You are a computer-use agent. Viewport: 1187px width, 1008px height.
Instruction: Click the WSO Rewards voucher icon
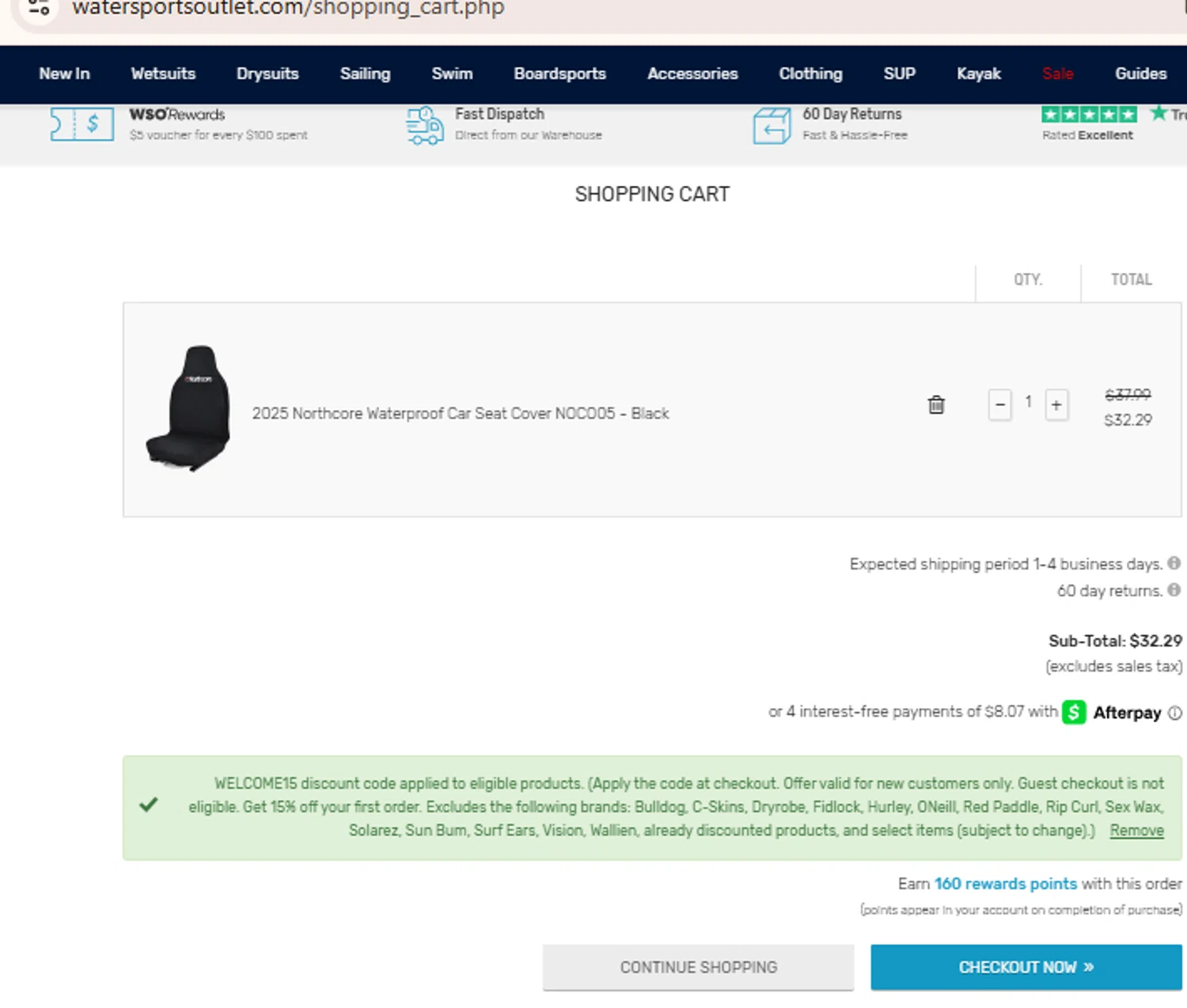point(82,124)
